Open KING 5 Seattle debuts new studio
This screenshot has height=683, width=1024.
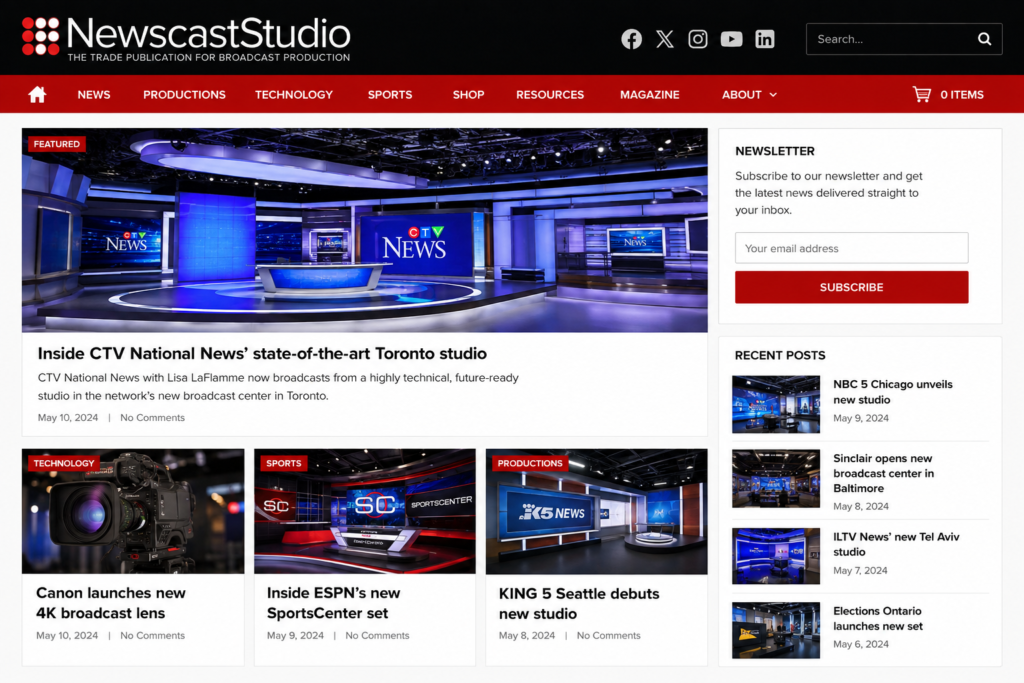pos(579,603)
